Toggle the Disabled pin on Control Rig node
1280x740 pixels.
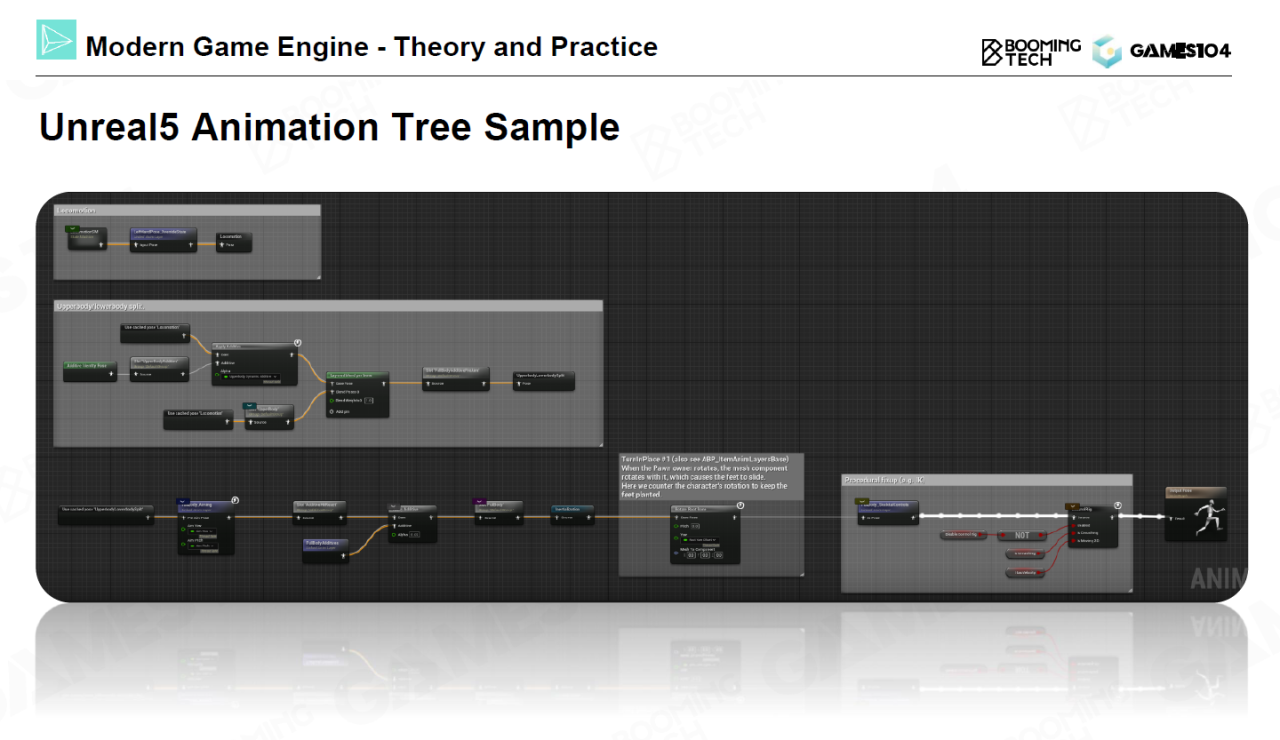pos(1075,525)
